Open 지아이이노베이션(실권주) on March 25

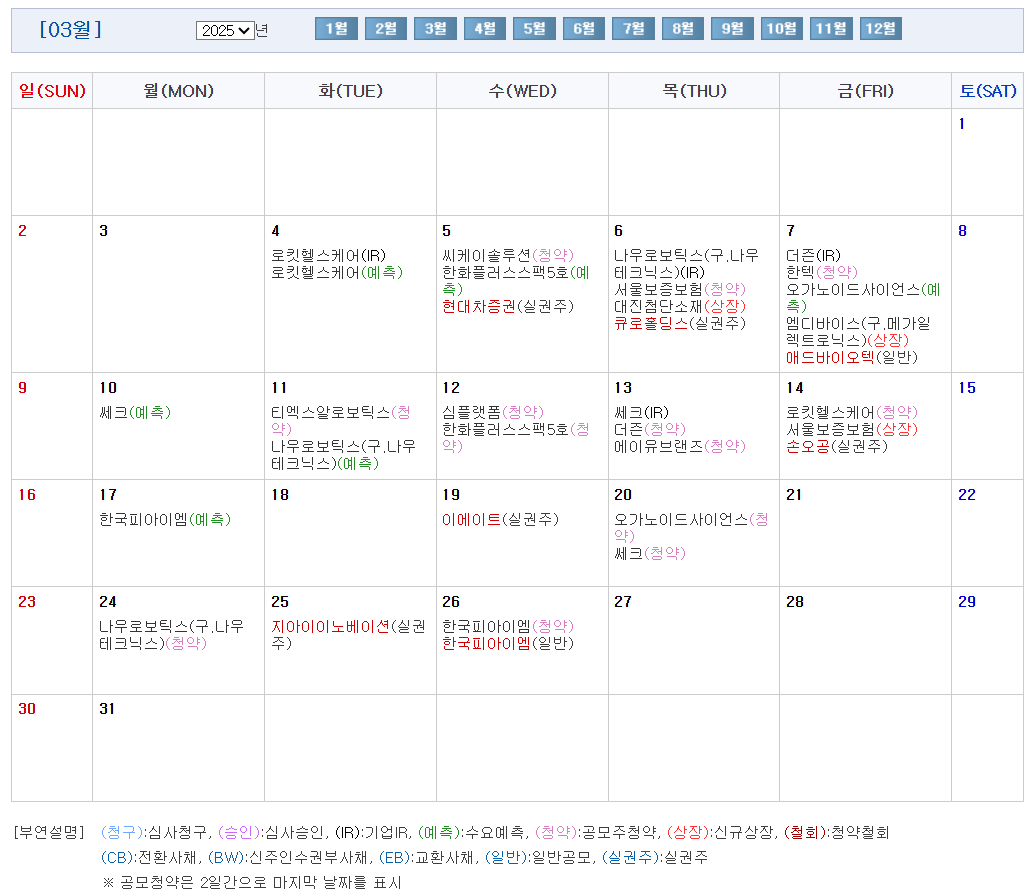pyautogui.click(x=349, y=635)
